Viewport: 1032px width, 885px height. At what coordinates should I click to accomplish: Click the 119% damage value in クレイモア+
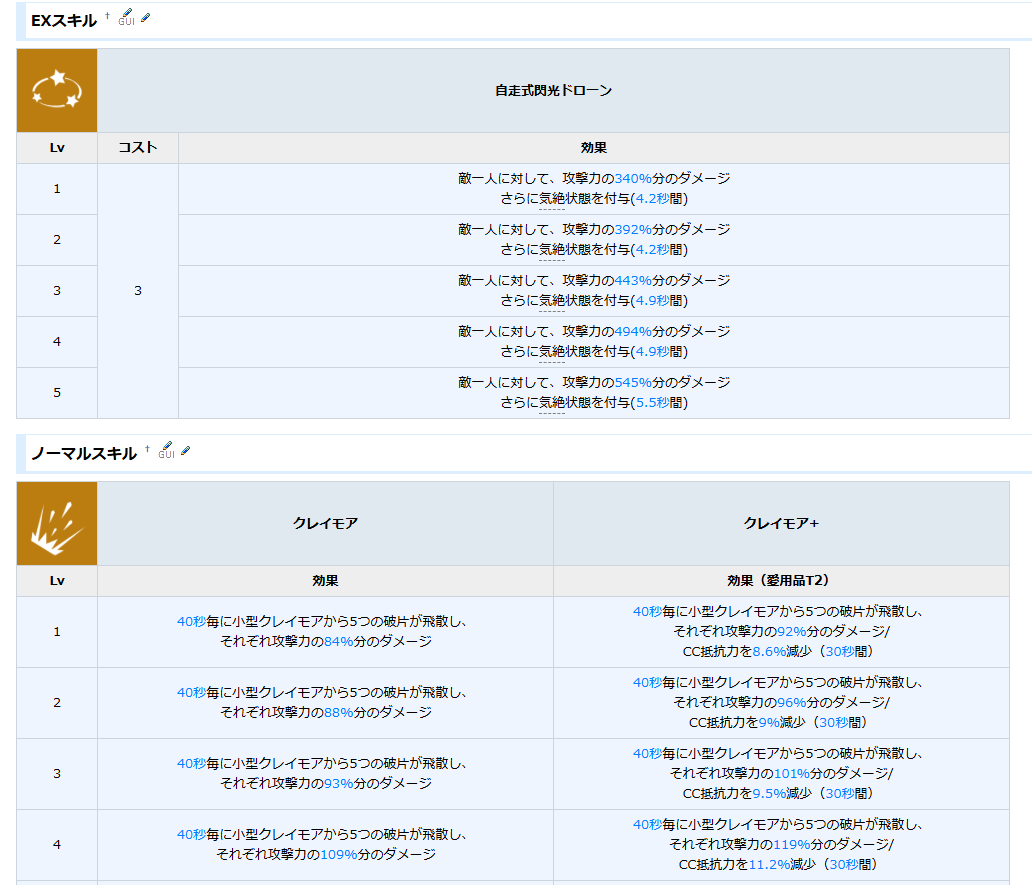tap(792, 845)
